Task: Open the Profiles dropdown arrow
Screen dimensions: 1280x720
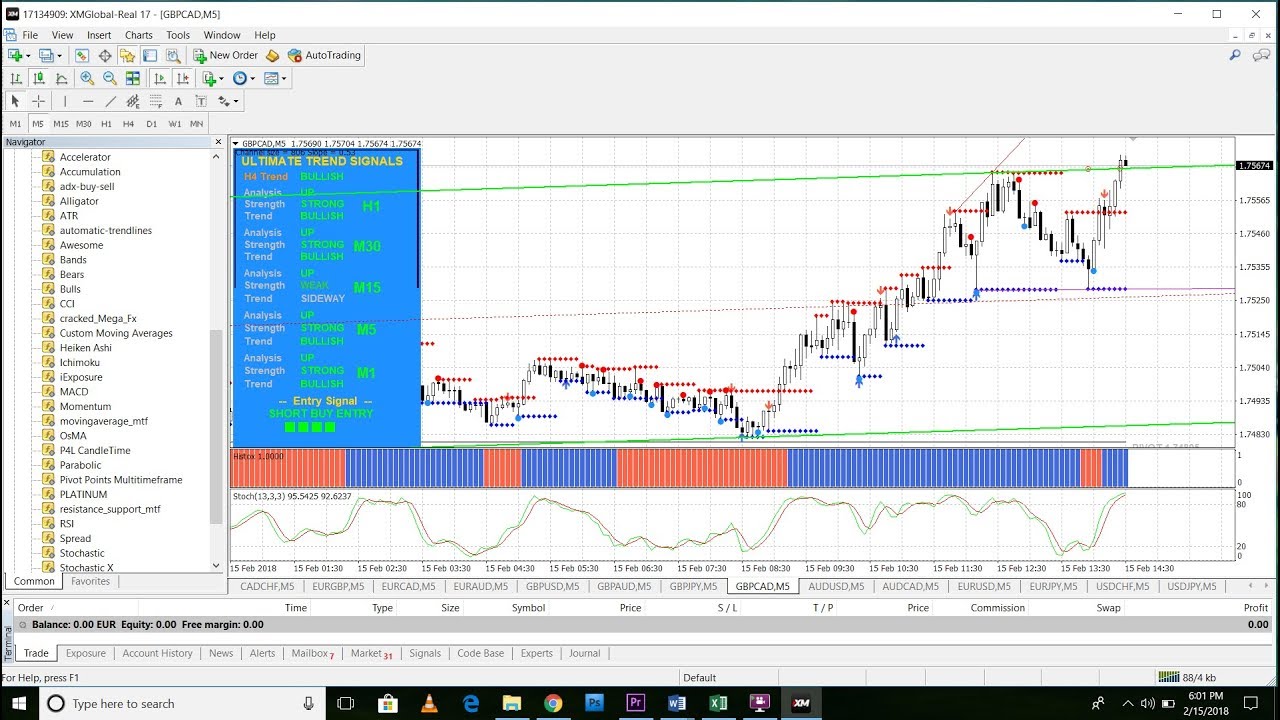Action: tap(59, 56)
